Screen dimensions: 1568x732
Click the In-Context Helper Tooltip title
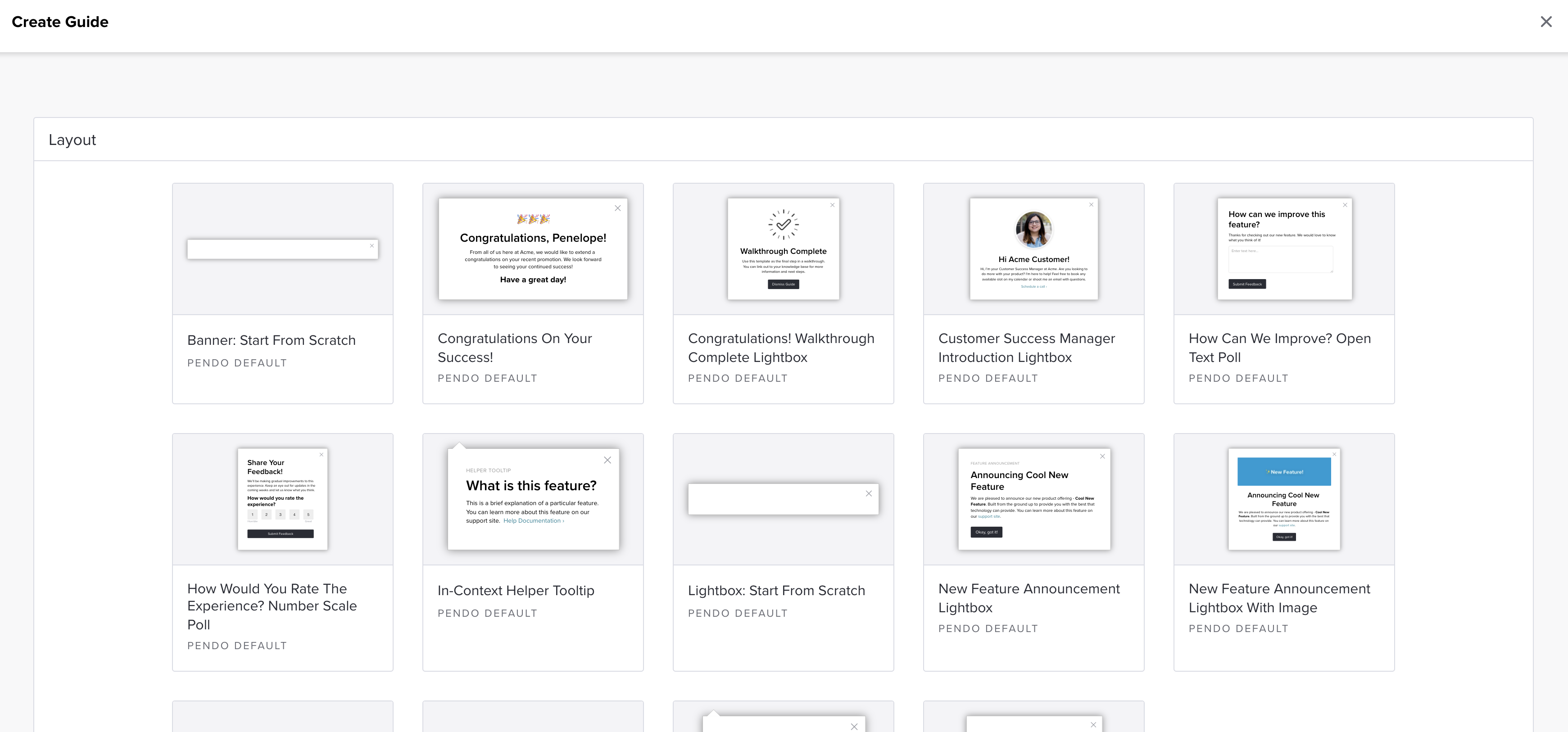point(516,590)
